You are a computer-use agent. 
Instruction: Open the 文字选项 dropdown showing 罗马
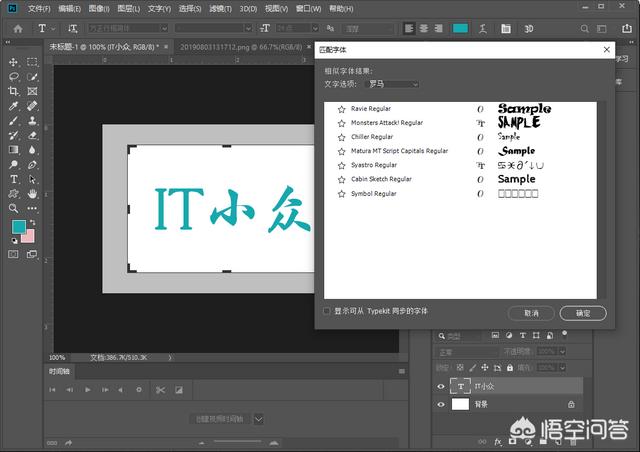pyautogui.click(x=392, y=84)
